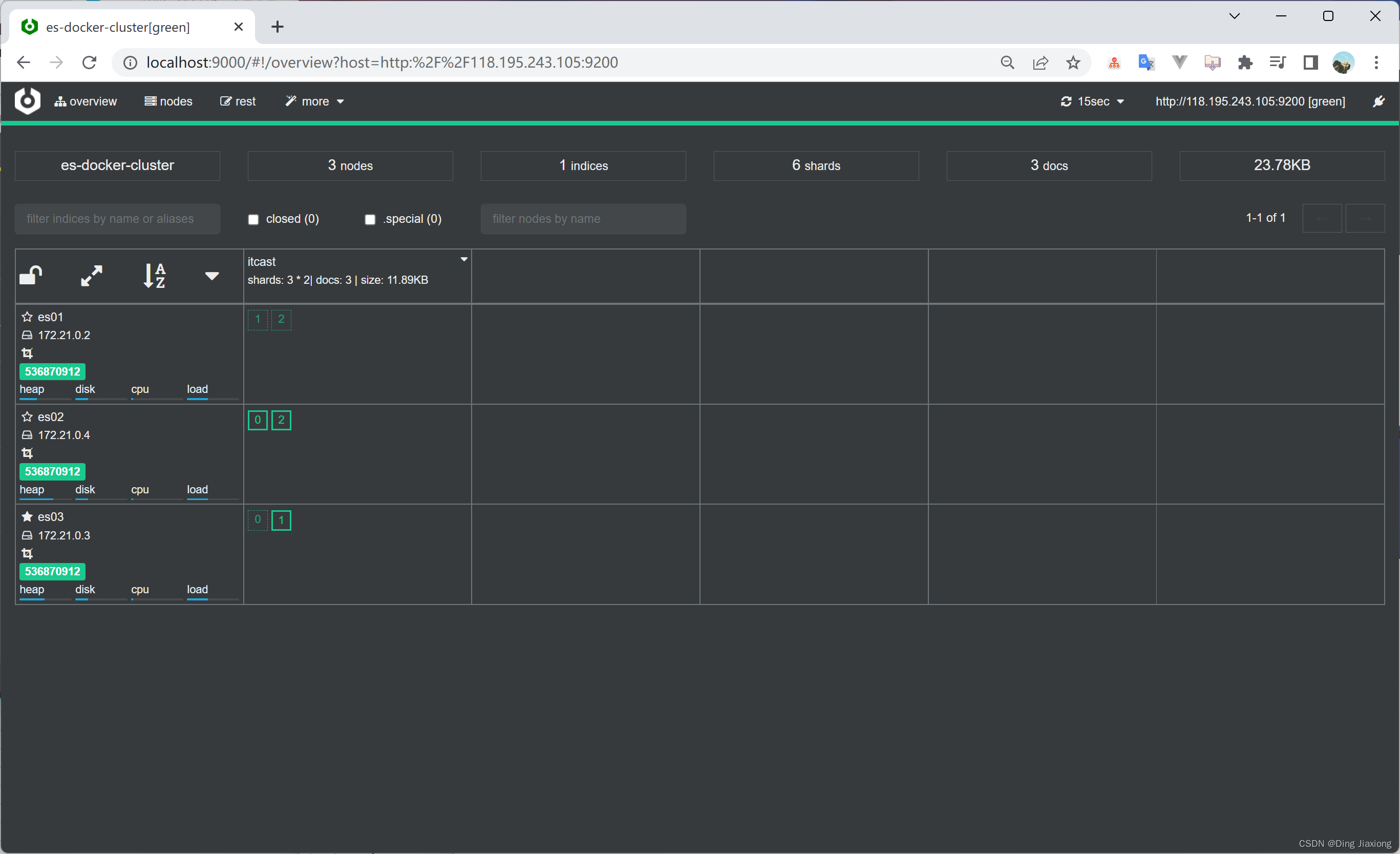
Task: Open the more dropdown menu
Action: [315, 101]
